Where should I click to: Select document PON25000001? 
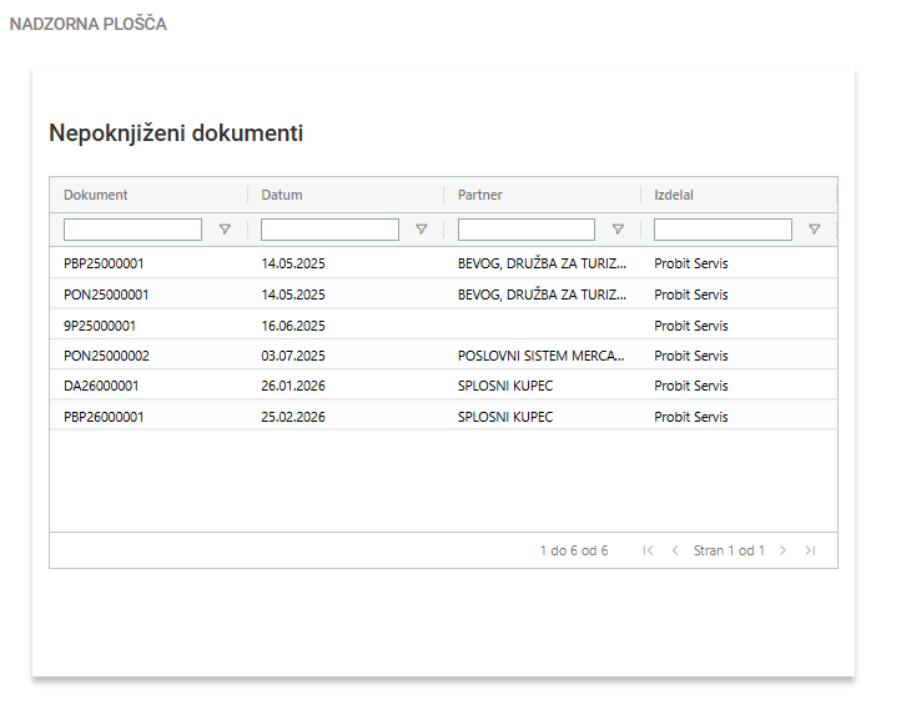coord(106,295)
